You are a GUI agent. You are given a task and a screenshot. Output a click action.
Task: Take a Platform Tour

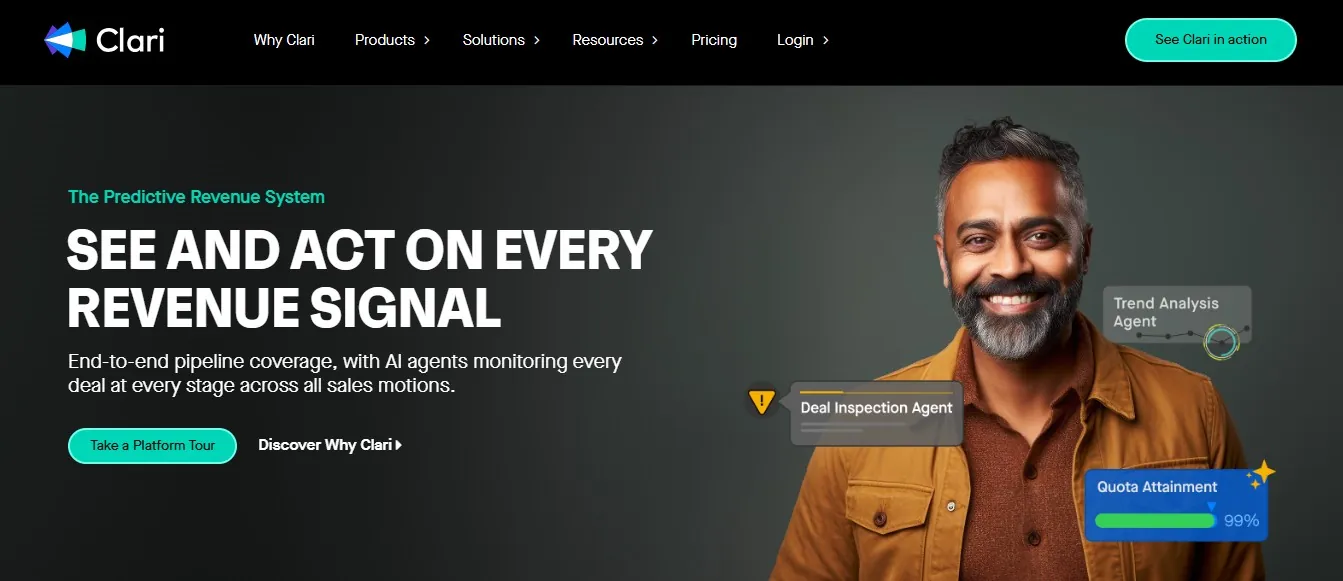click(x=152, y=446)
